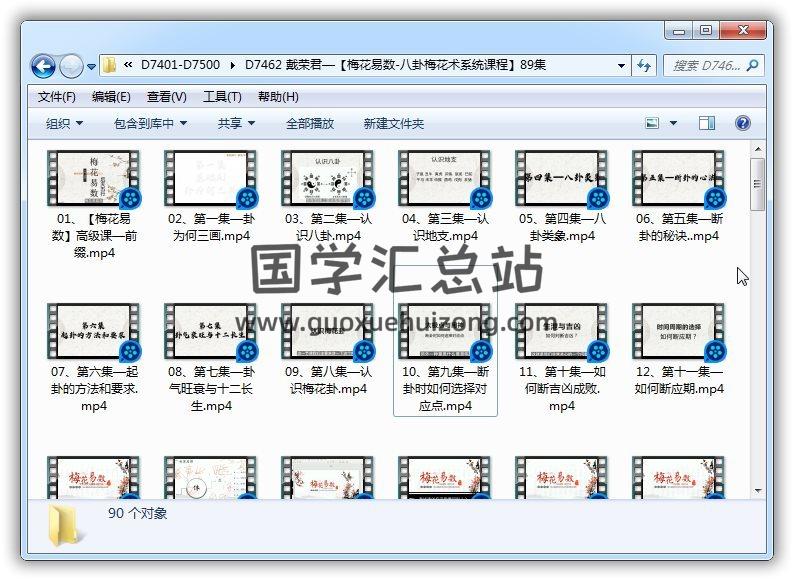Click the 90 个对象 status text
794x581 pixels.
tap(137, 514)
